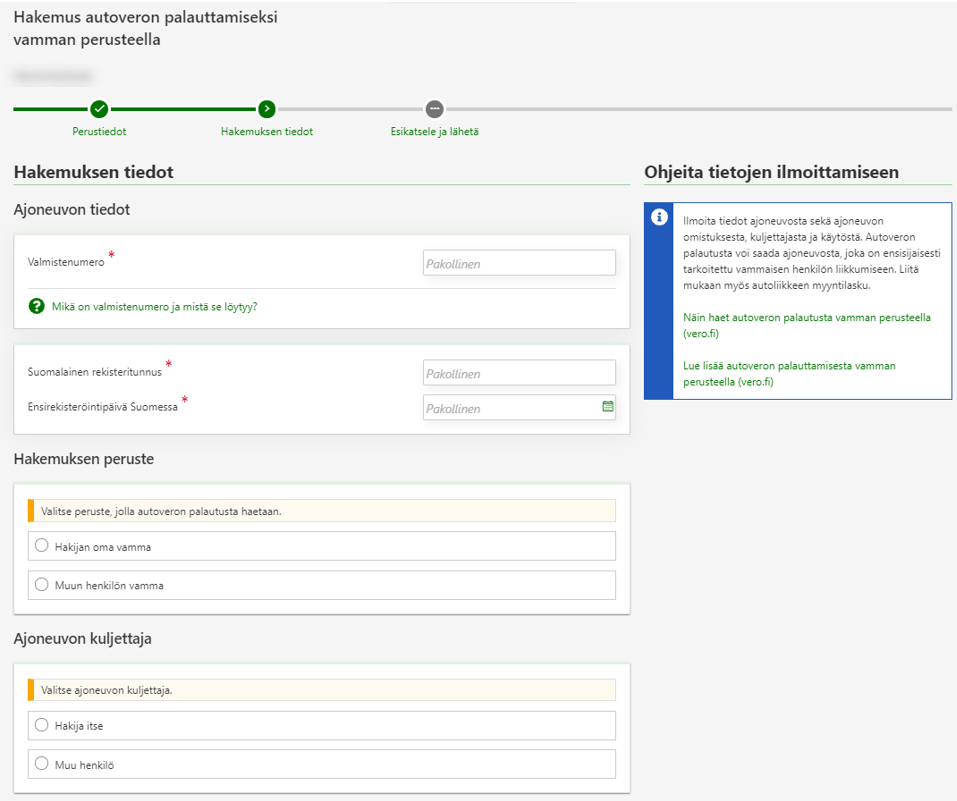957x801 pixels.
Task: Click the Esikatsele ja lähetä step icon
Action: click(x=434, y=109)
